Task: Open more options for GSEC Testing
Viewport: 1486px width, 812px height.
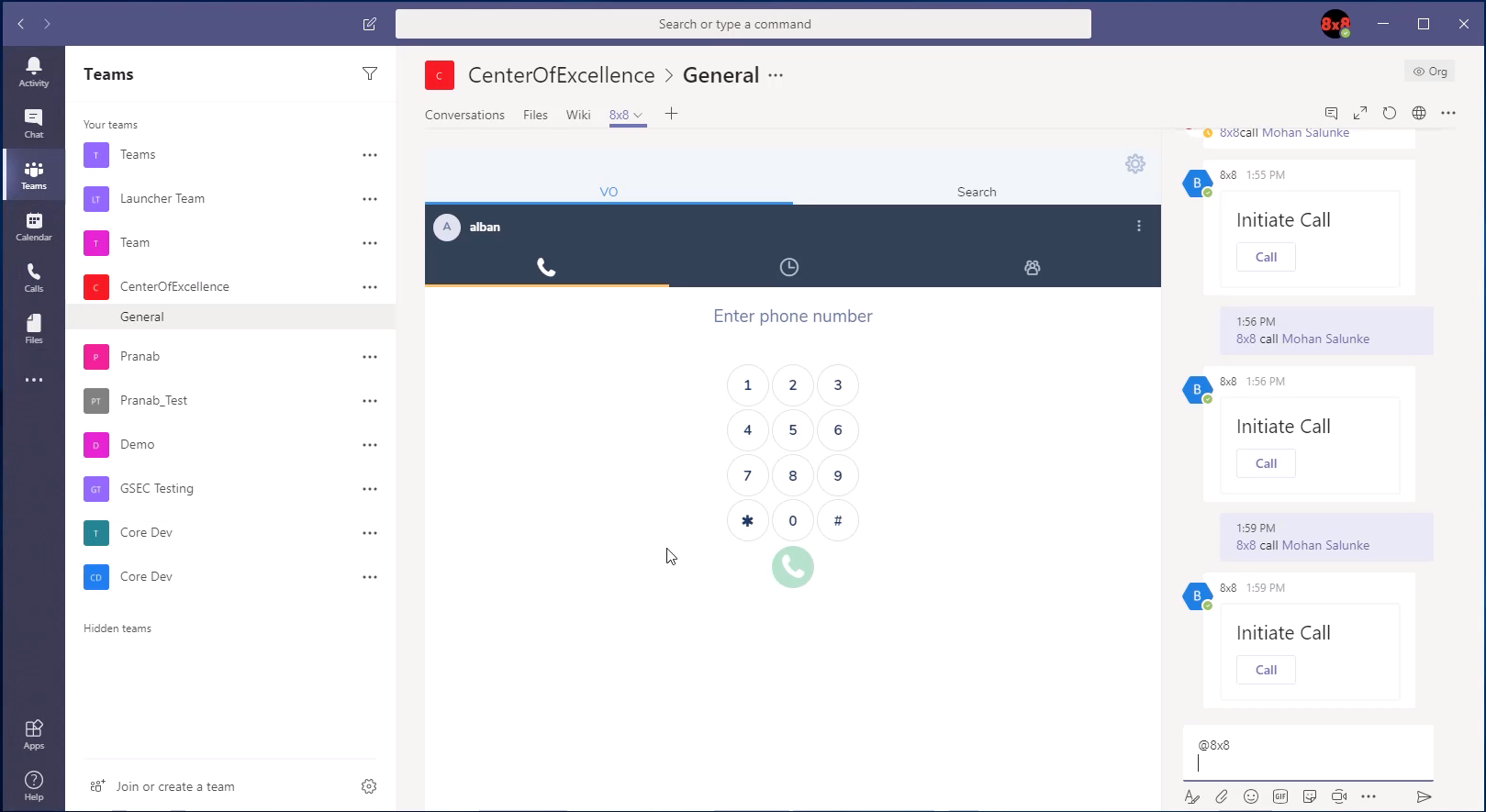Action: point(370,489)
